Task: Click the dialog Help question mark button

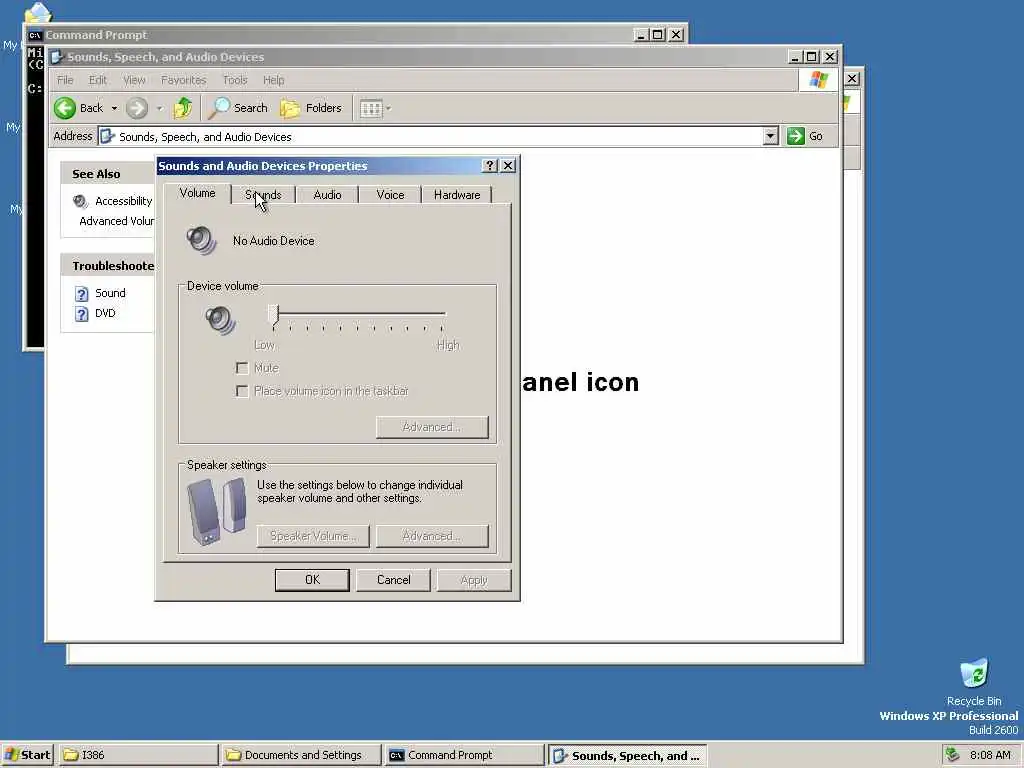Action: tap(490, 166)
